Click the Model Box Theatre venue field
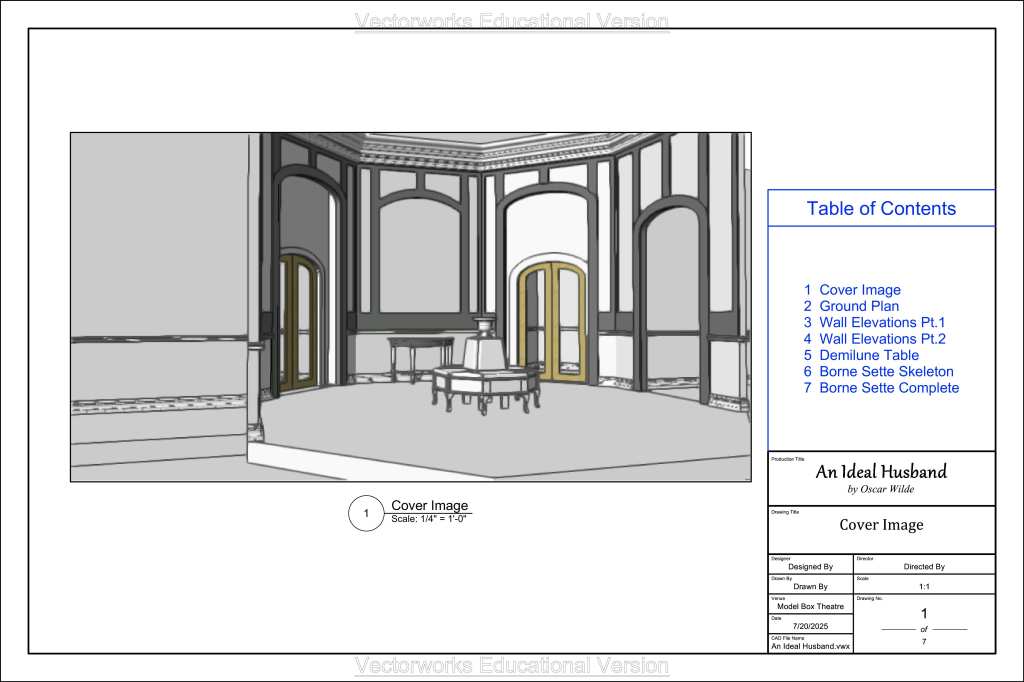Viewport: 1024px width, 682px height. click(x=810, y=606)
